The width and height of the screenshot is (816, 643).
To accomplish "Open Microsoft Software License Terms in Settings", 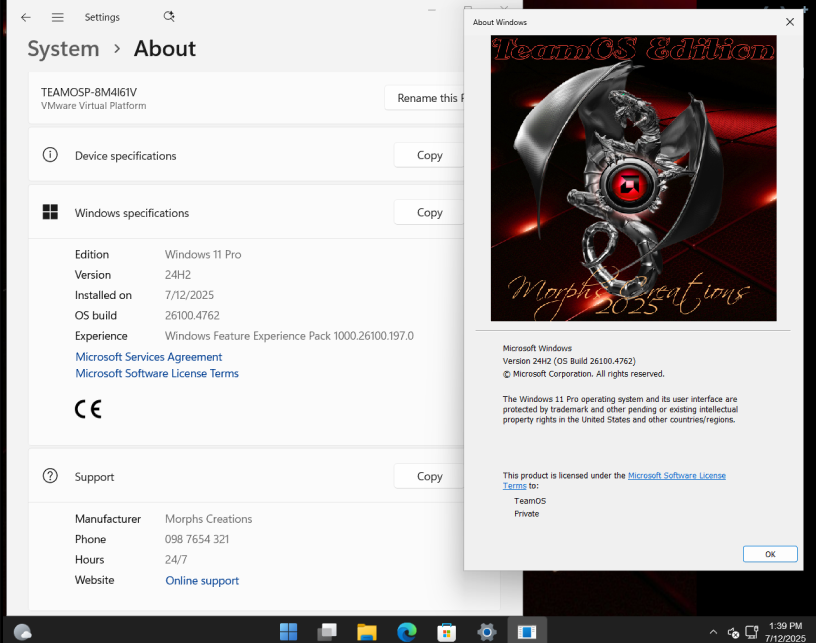I will 157,374.
